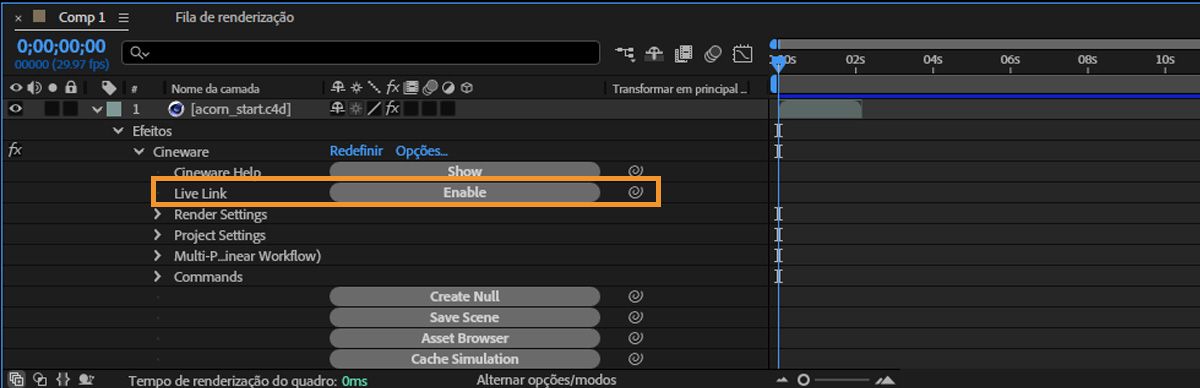Click the timeline zoom slider handle
This screenshot has width=1200, height=388.
point(803,380)
